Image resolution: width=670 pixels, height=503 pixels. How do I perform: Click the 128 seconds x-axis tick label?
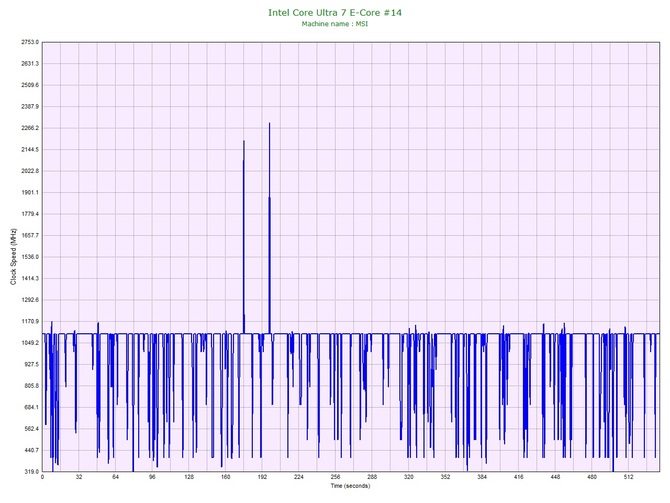tap(189, 477)
